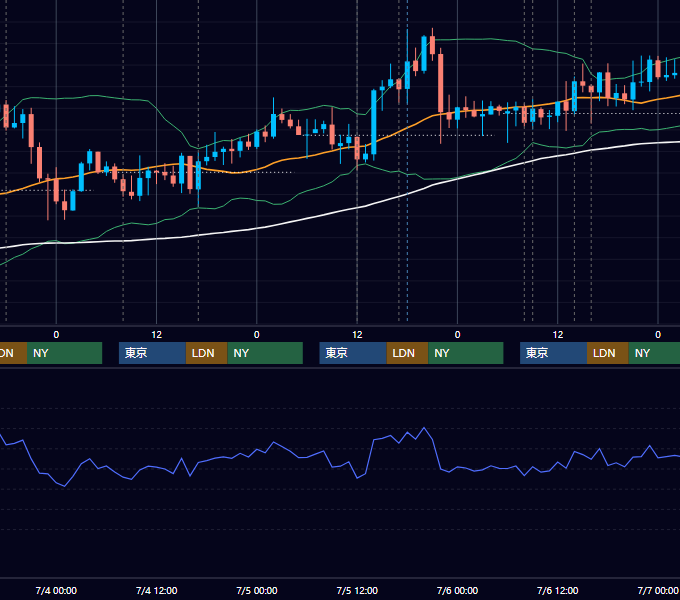Screen dimensions: 680x600
Task: Click the tall blue candle after 7/5 12:00
Action: tap(374, 122)
